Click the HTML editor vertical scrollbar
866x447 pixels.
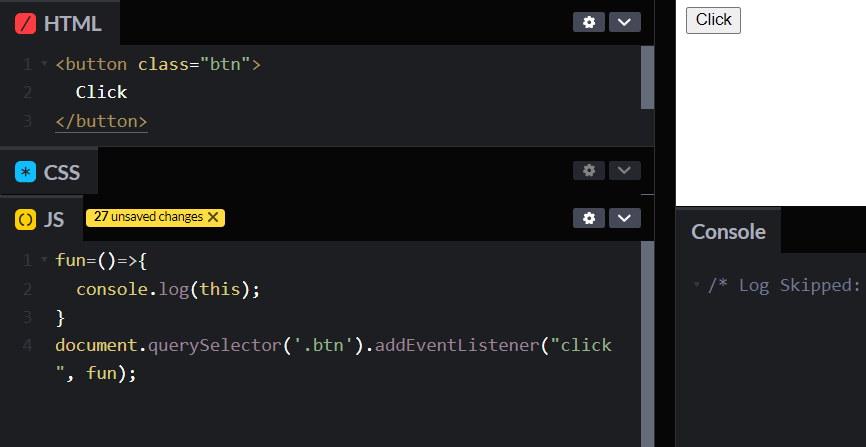tap(647, 78)
